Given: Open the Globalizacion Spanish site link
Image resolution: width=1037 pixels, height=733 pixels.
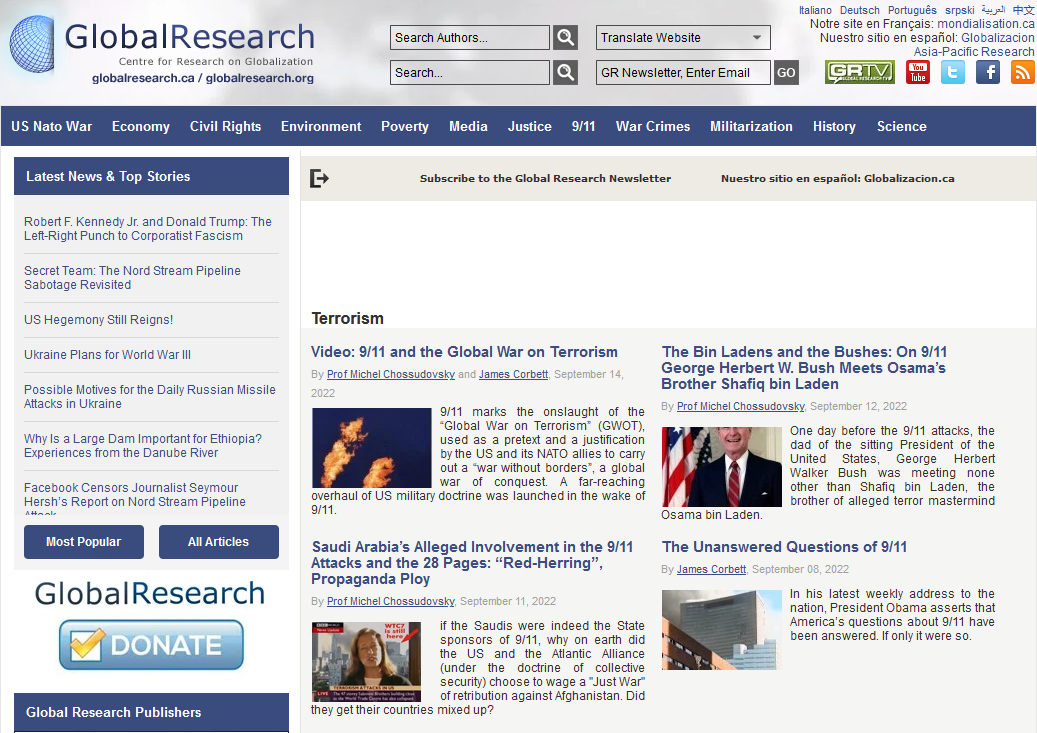Looking at the screenshot, I should tap(998, 38).
